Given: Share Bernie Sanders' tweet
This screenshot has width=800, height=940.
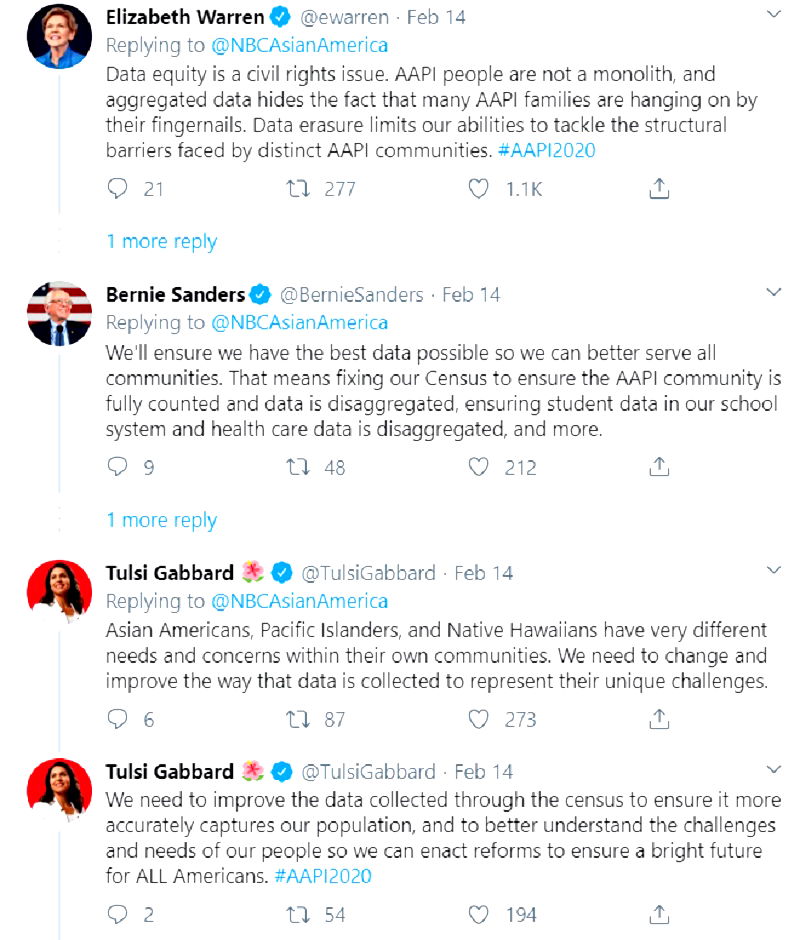Looking at the screenshot, I should tap(659, 466).
